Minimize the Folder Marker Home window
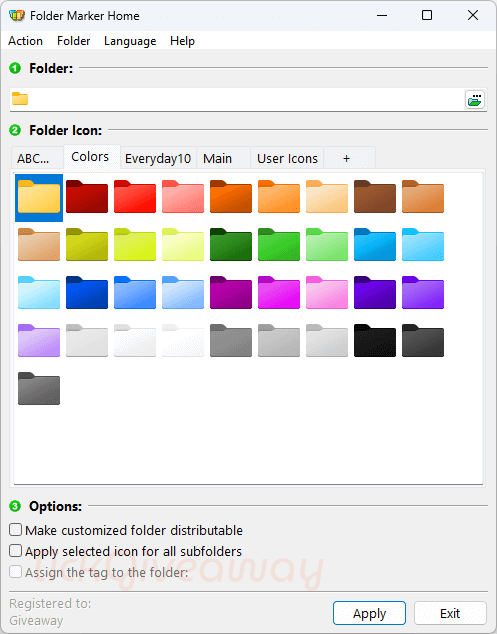Viewport: 497px width, 634px height. [x=382, y=15]
